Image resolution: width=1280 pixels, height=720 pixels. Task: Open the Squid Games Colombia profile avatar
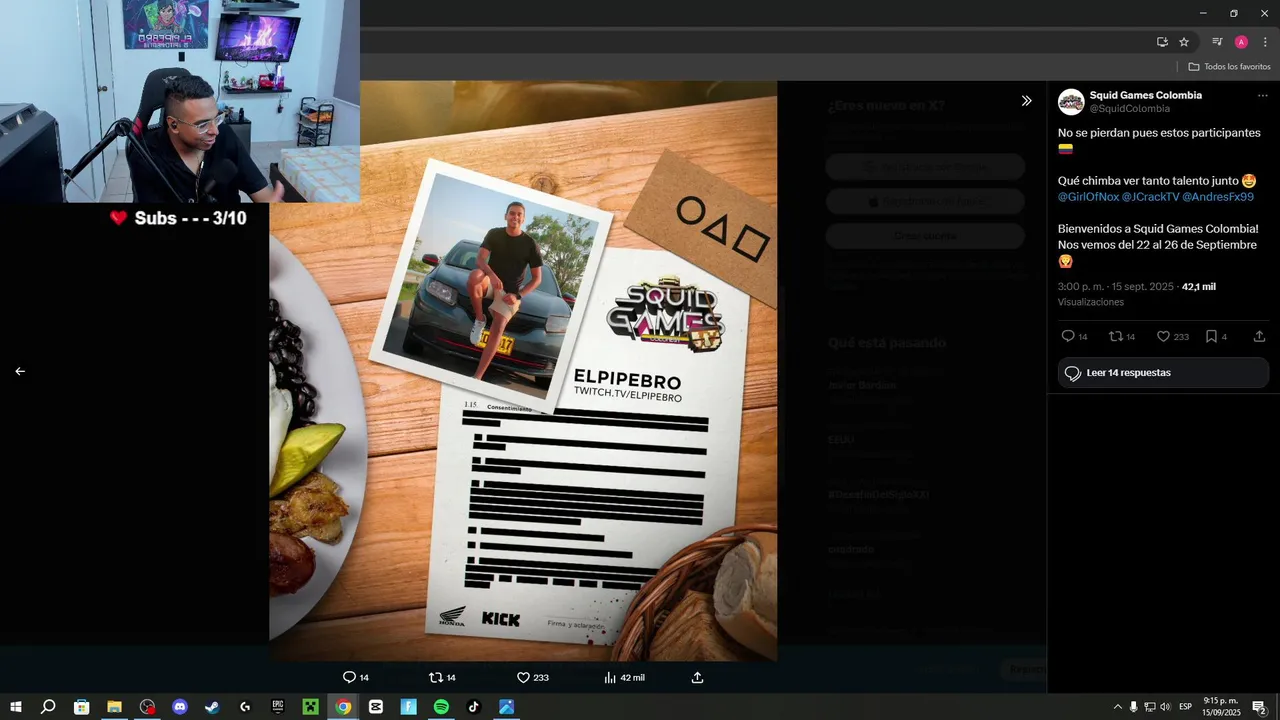pyautogui.click(x=1071, y=102)
